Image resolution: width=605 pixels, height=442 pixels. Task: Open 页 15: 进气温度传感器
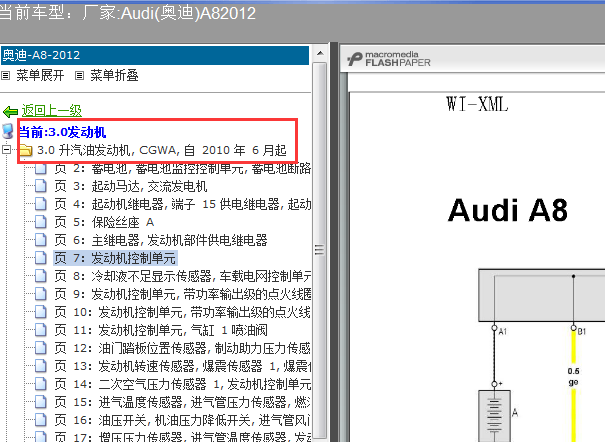pos(182,402)
